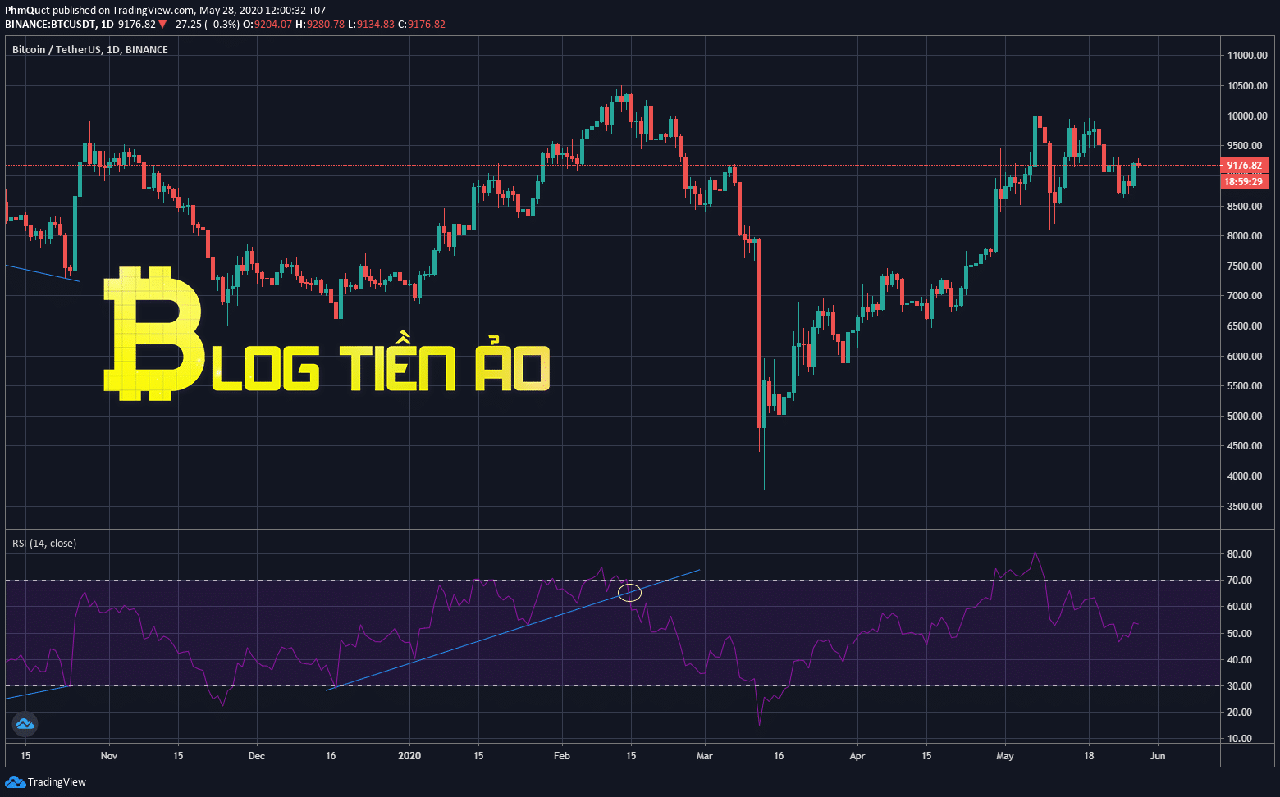Click the red down-arrow beside 9176.82 in header
The height and width of the screenshot is (797, 1280).
click(x=163, y=23)
